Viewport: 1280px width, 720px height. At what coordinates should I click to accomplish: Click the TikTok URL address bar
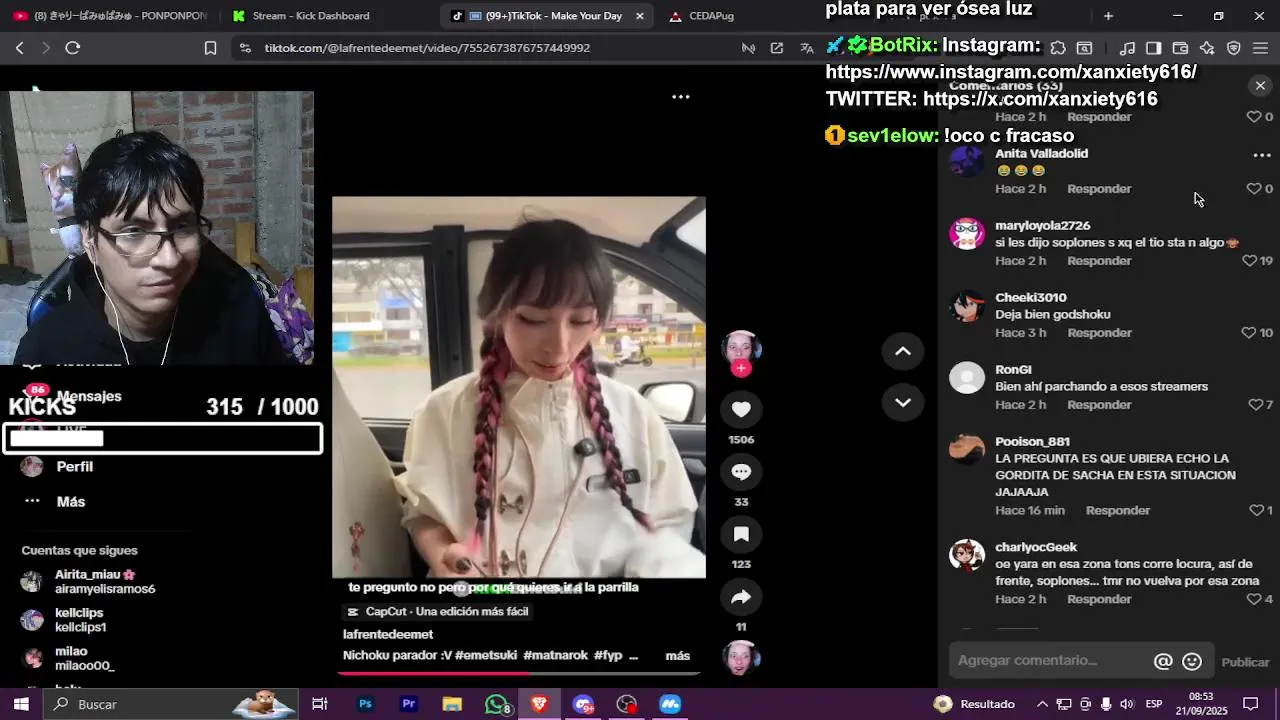427,48
